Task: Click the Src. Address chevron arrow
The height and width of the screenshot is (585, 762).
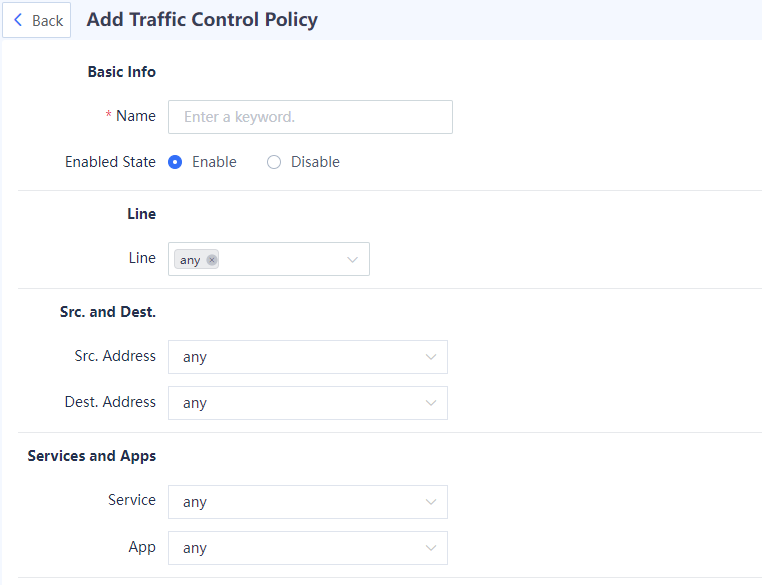Action: tap(431, 357)
